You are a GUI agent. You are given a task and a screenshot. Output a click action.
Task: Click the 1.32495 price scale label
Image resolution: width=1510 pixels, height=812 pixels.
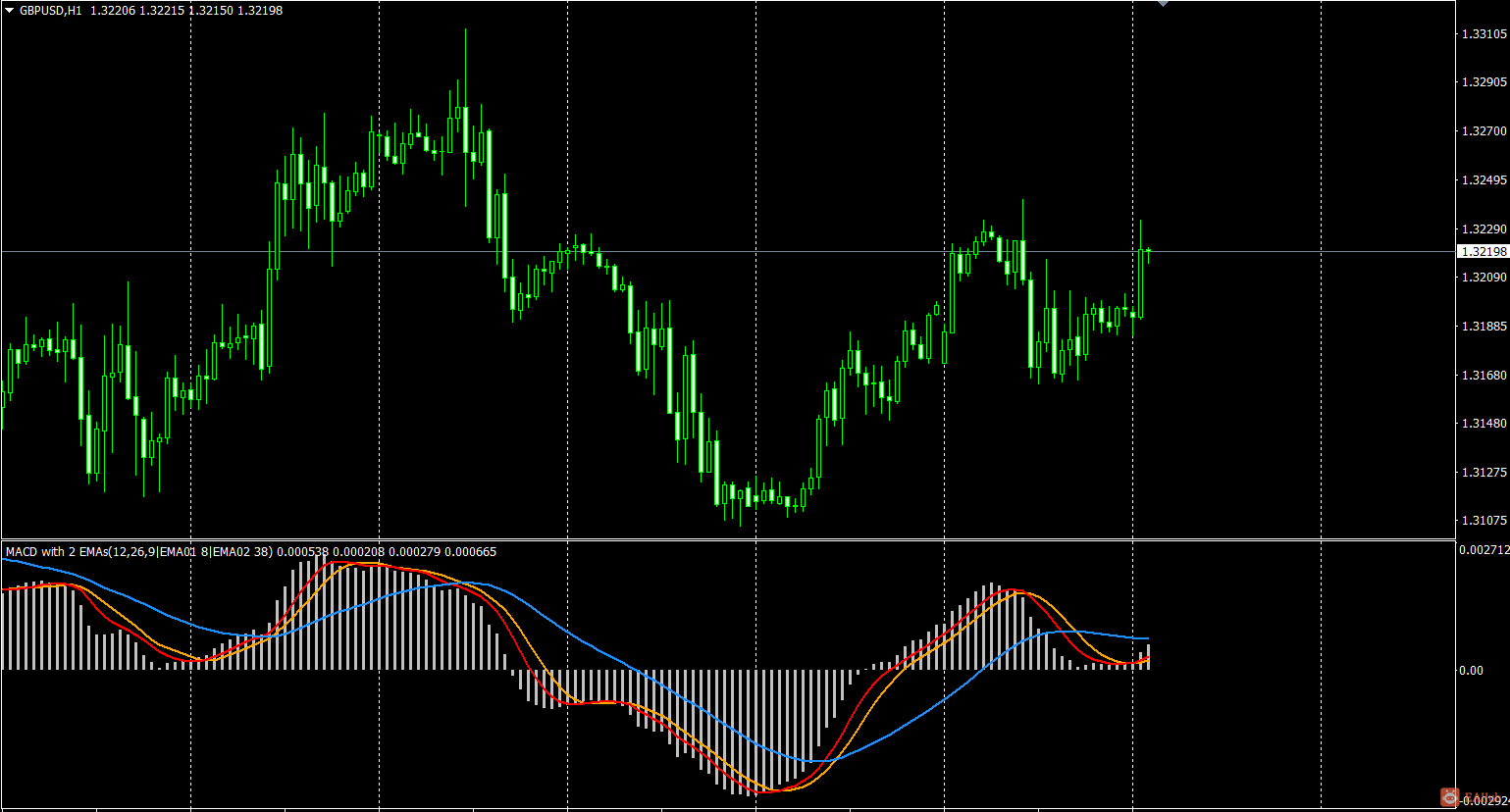[1484, 180]
